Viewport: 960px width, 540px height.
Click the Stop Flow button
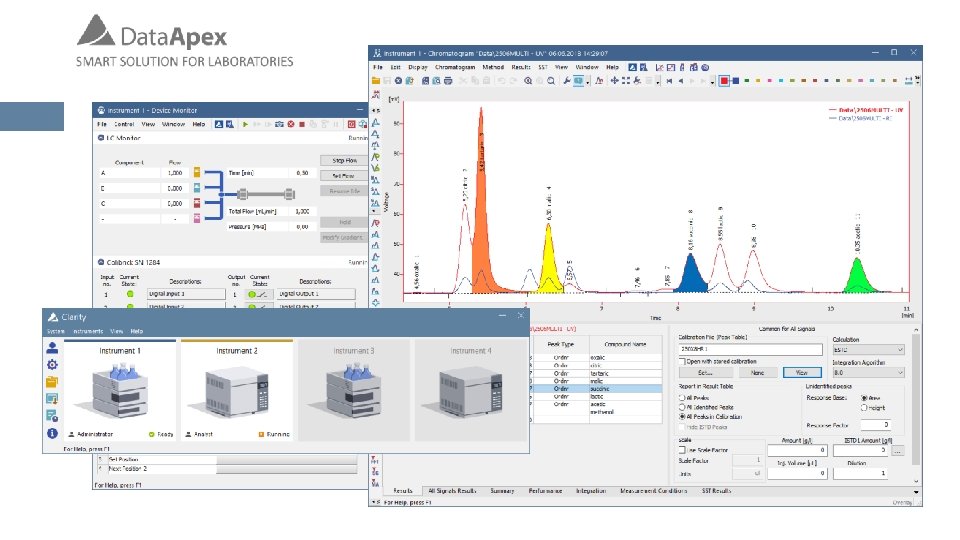(344, 160)
